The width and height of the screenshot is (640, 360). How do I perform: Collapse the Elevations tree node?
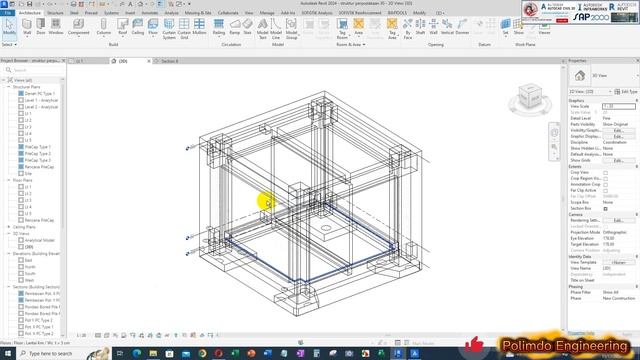(9, 253)
